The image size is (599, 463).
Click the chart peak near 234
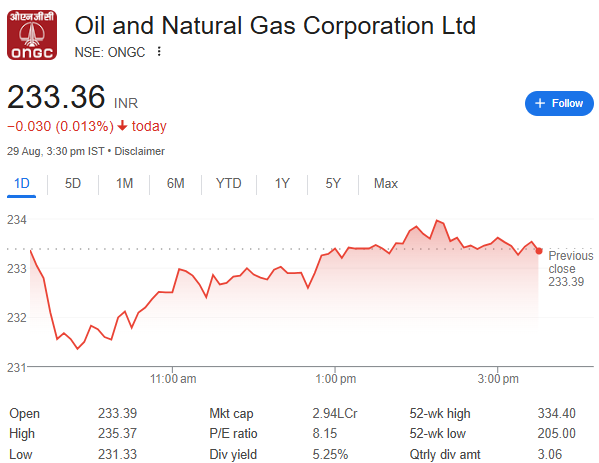pyautogui.click(x=437, y=220)
